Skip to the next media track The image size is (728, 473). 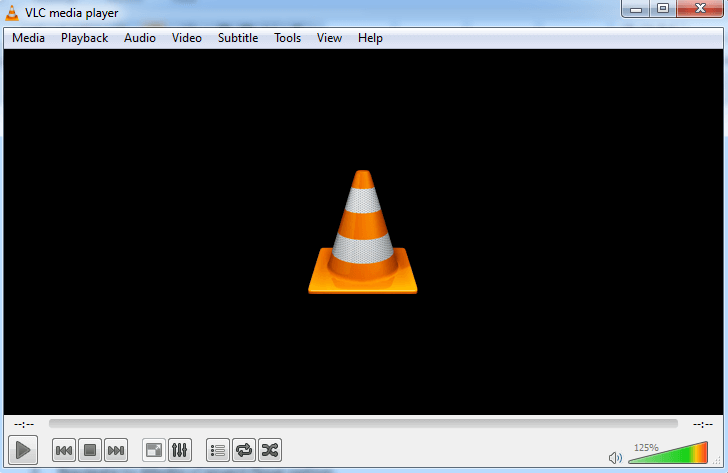[x=116, y=450]
